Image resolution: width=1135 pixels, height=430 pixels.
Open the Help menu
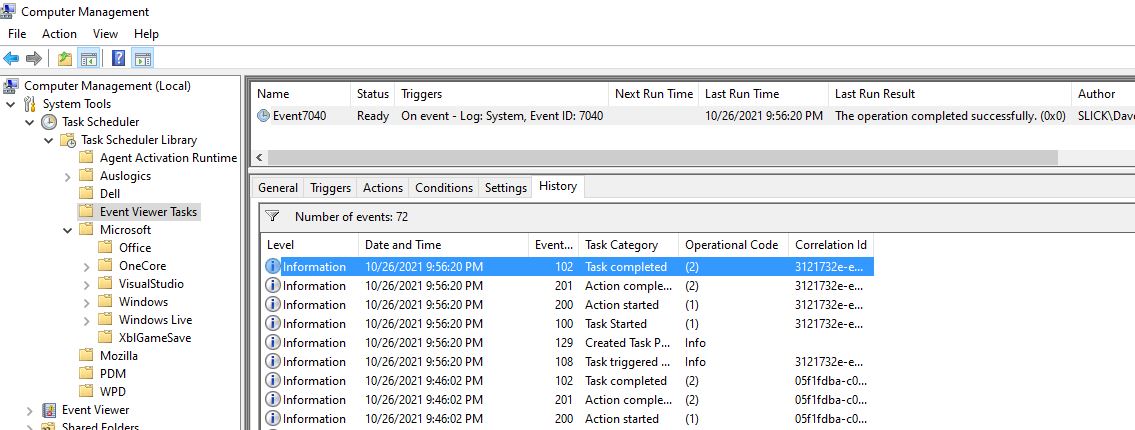click(x=146, y=34)
